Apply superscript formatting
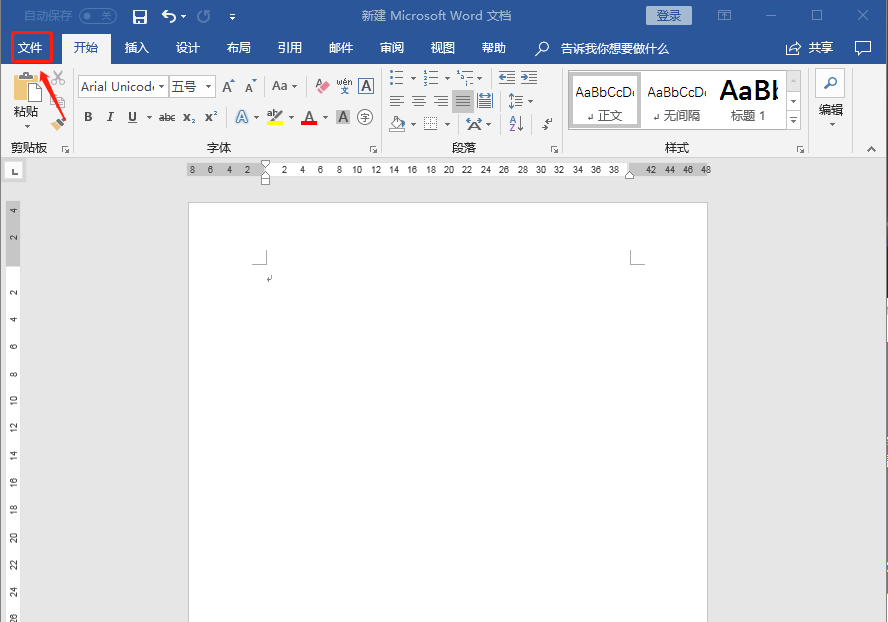 pyautogui.click(x=211, y=117)
